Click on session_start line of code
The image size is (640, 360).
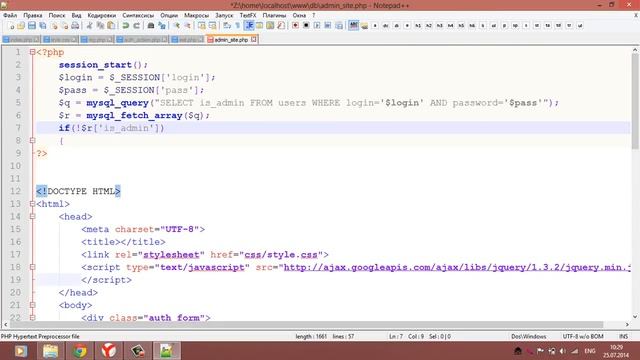(103, 65)
